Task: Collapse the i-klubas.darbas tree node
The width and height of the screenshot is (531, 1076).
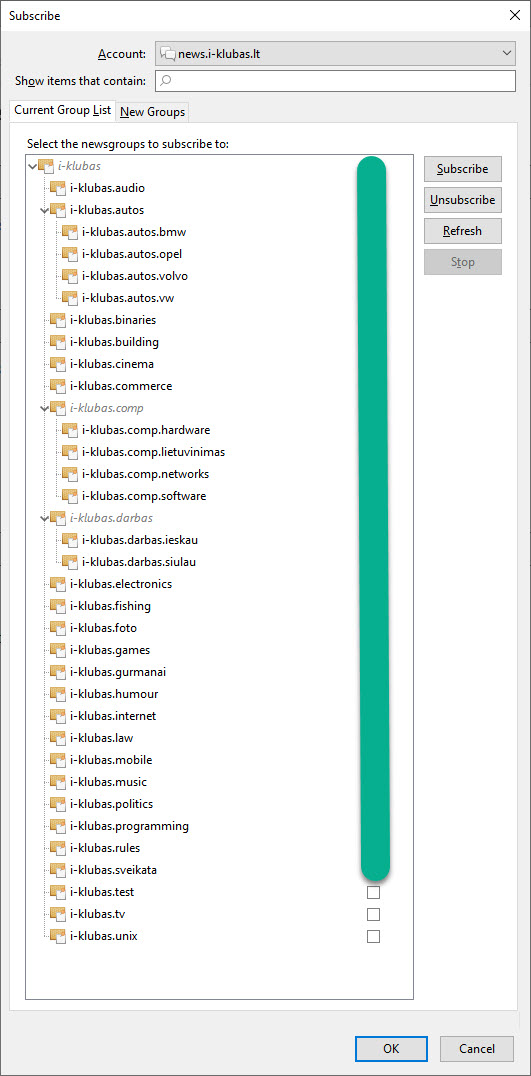Action: [x=45, y=518]
